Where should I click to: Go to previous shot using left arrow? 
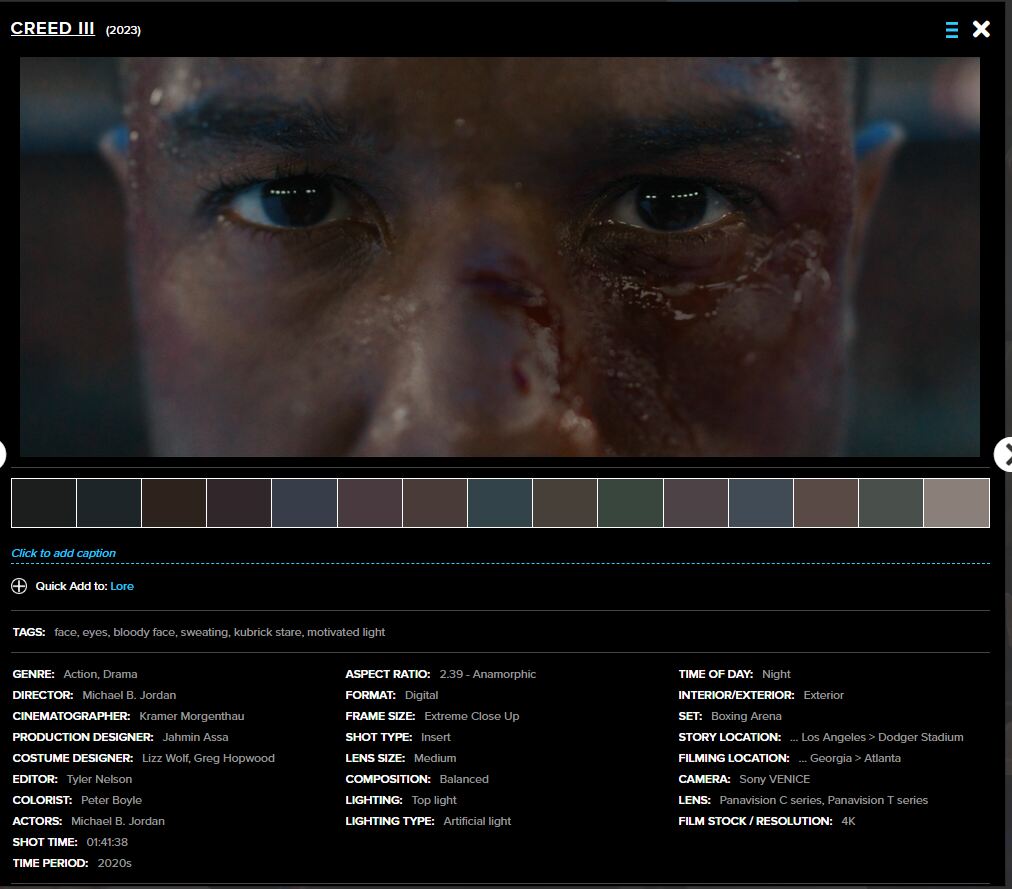click(3, 453)
